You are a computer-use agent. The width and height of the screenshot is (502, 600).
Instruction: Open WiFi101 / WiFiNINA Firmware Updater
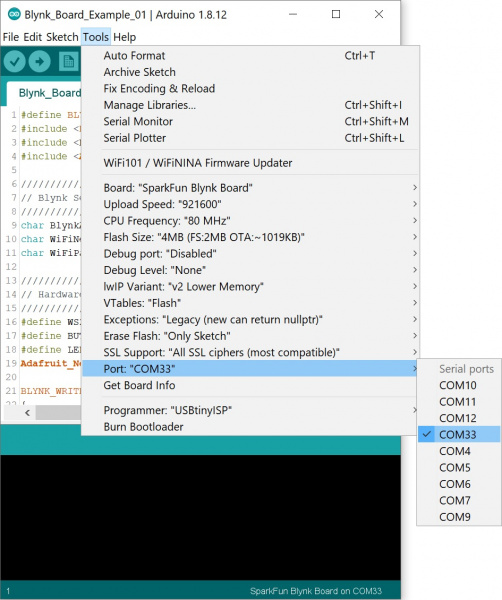[251, 163]
